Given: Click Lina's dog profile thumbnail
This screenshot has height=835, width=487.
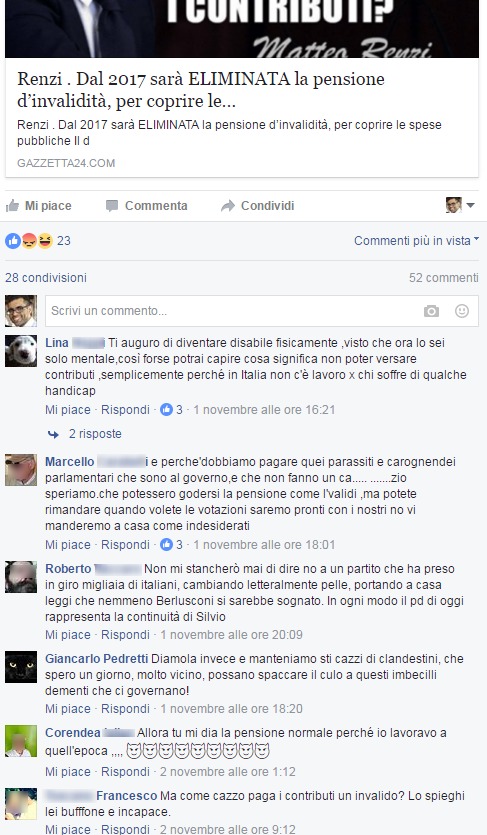Looking at the screenshot, I should tap(21, 350).
